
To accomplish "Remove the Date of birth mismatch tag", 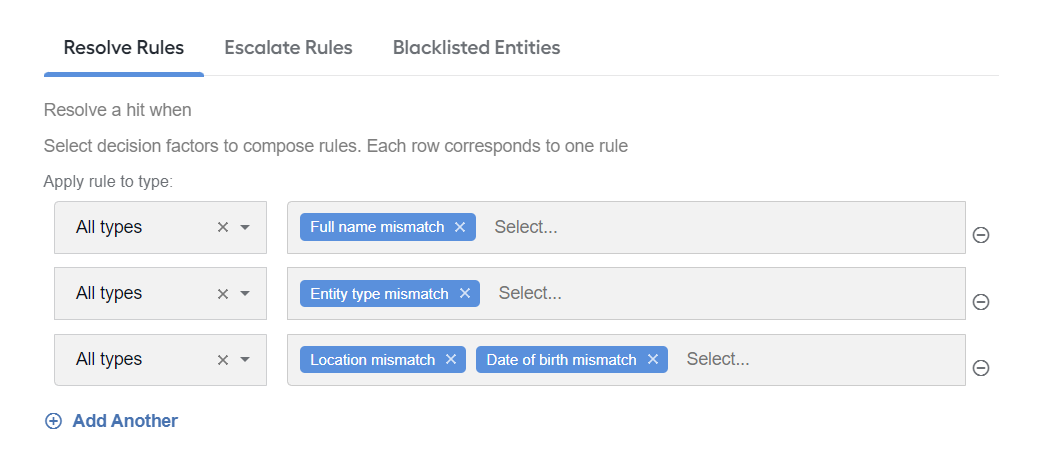I will click(653, 359).
